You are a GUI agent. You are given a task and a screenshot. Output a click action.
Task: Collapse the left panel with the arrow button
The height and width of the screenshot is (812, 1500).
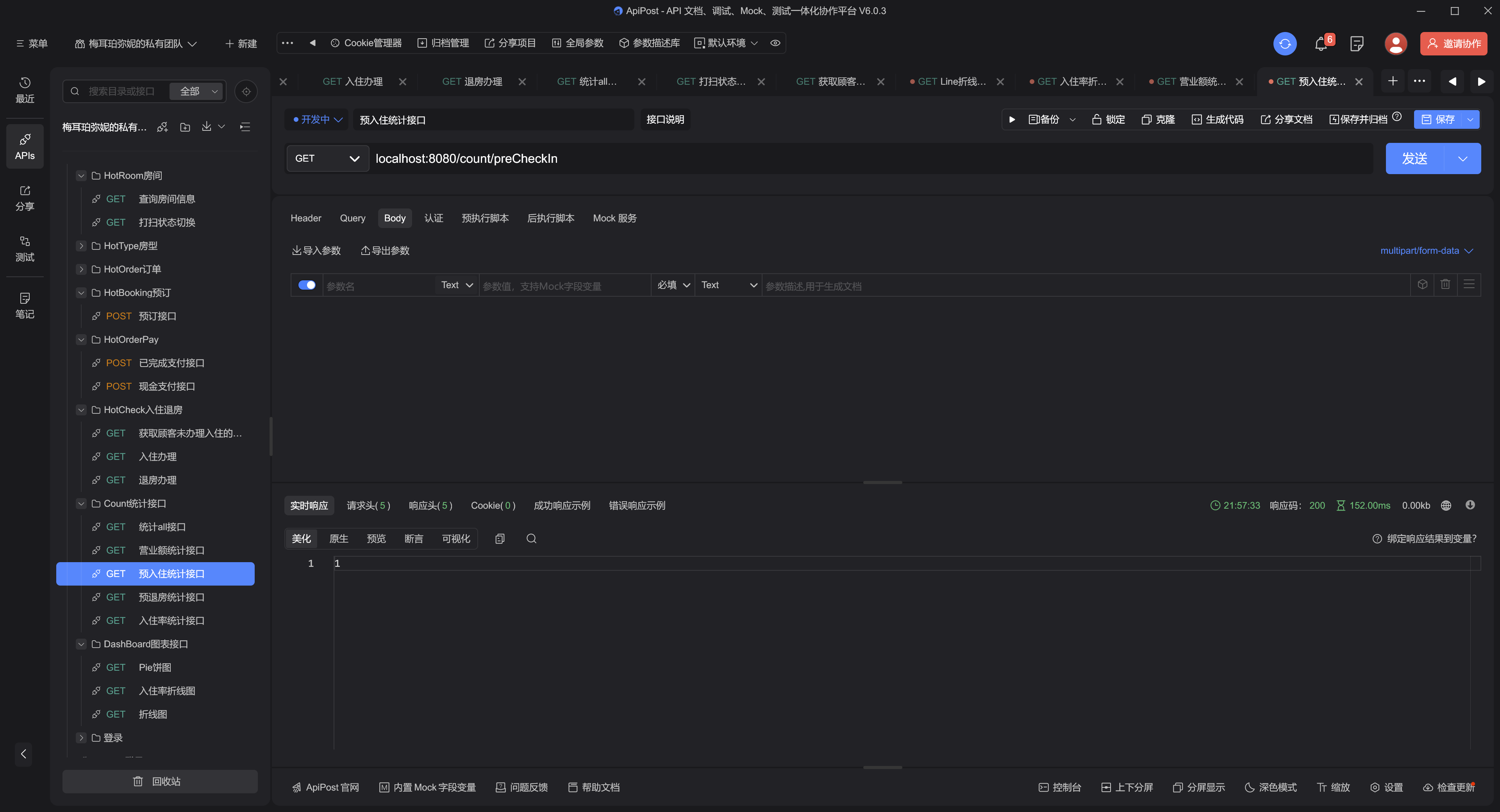23,754
